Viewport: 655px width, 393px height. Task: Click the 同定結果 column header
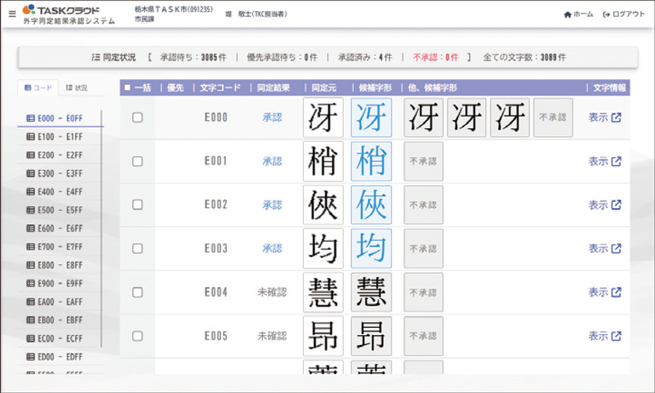(273, 88)
